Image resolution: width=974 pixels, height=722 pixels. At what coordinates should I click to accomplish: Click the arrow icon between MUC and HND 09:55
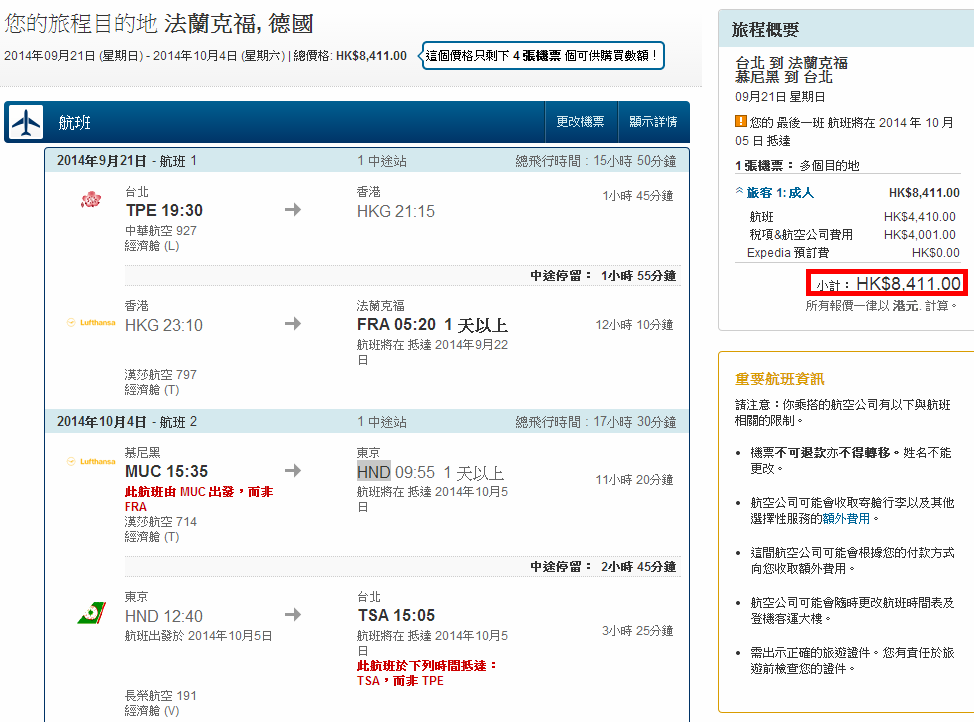pos(293,470)
